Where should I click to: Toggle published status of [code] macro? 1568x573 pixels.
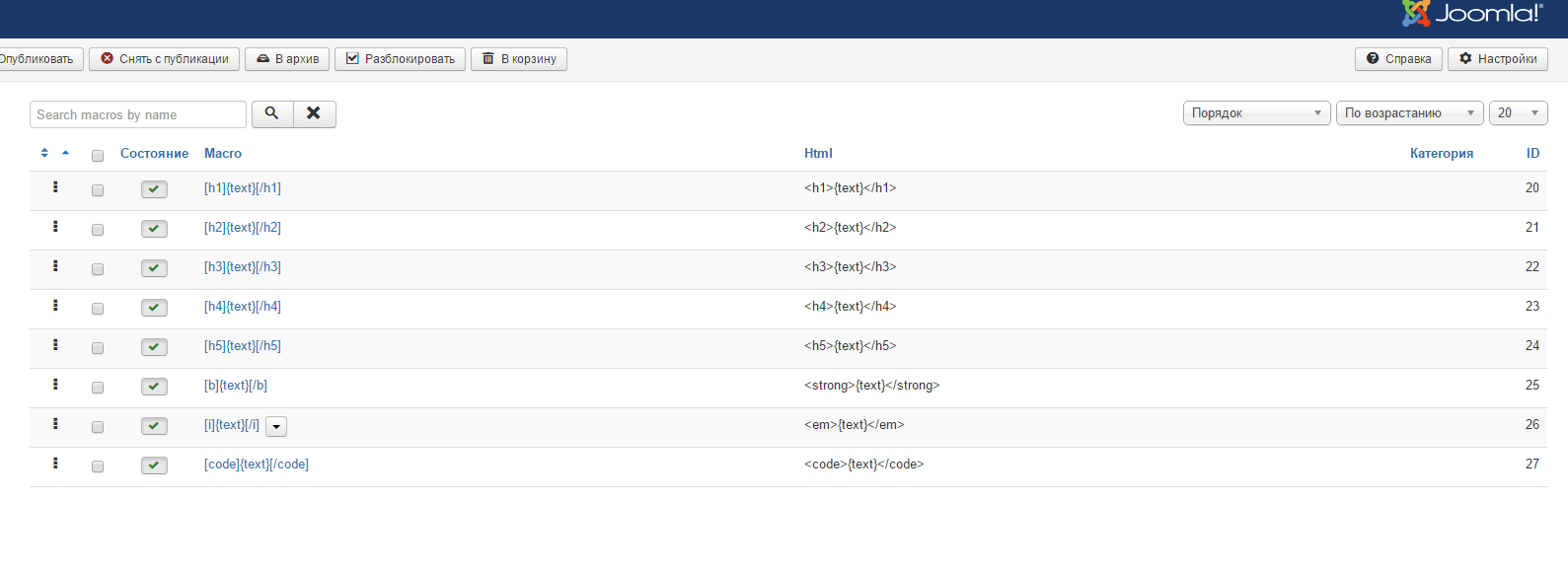[154, 466]
